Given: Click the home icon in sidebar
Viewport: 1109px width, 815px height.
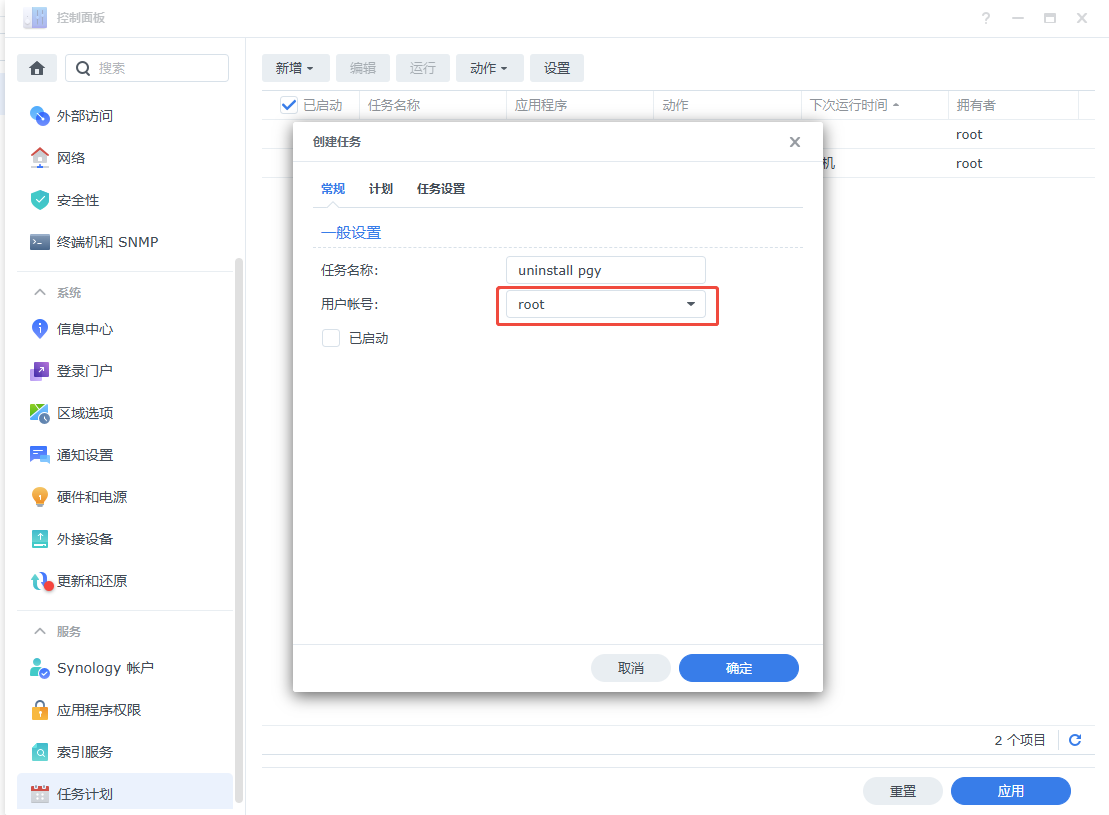Looking at the screenshot, I should coord(37,68).
